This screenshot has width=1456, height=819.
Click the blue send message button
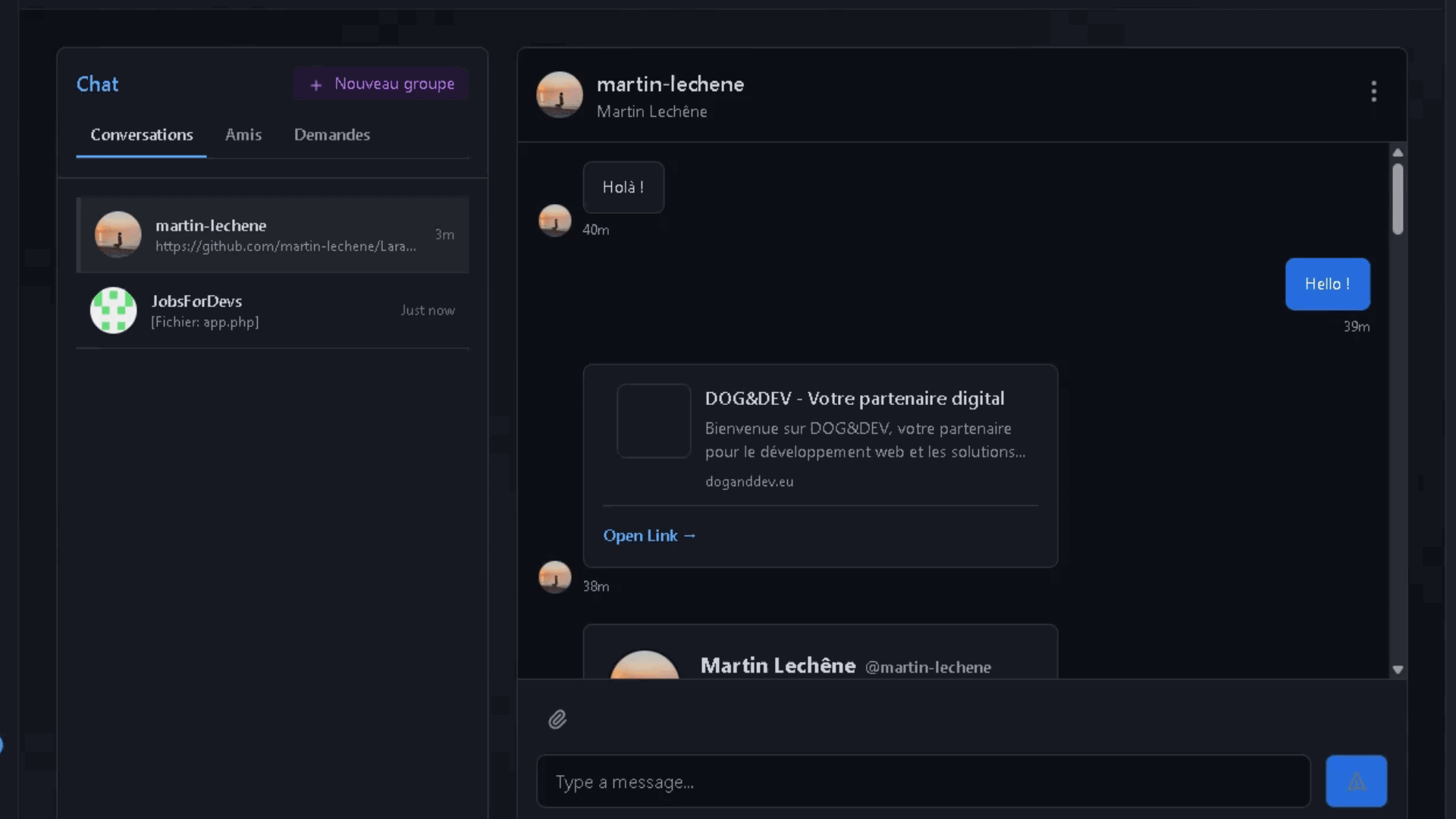(1356, 781)
